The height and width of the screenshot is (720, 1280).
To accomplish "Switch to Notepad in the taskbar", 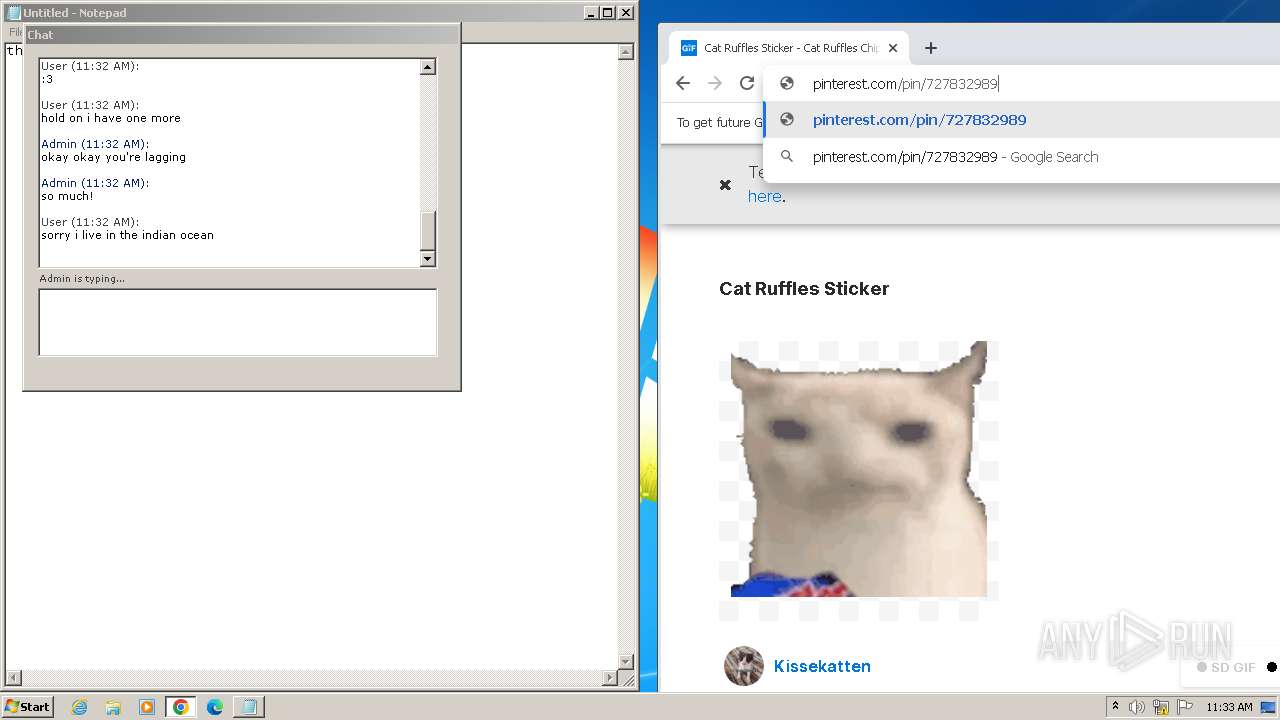I will coord(249,707).
